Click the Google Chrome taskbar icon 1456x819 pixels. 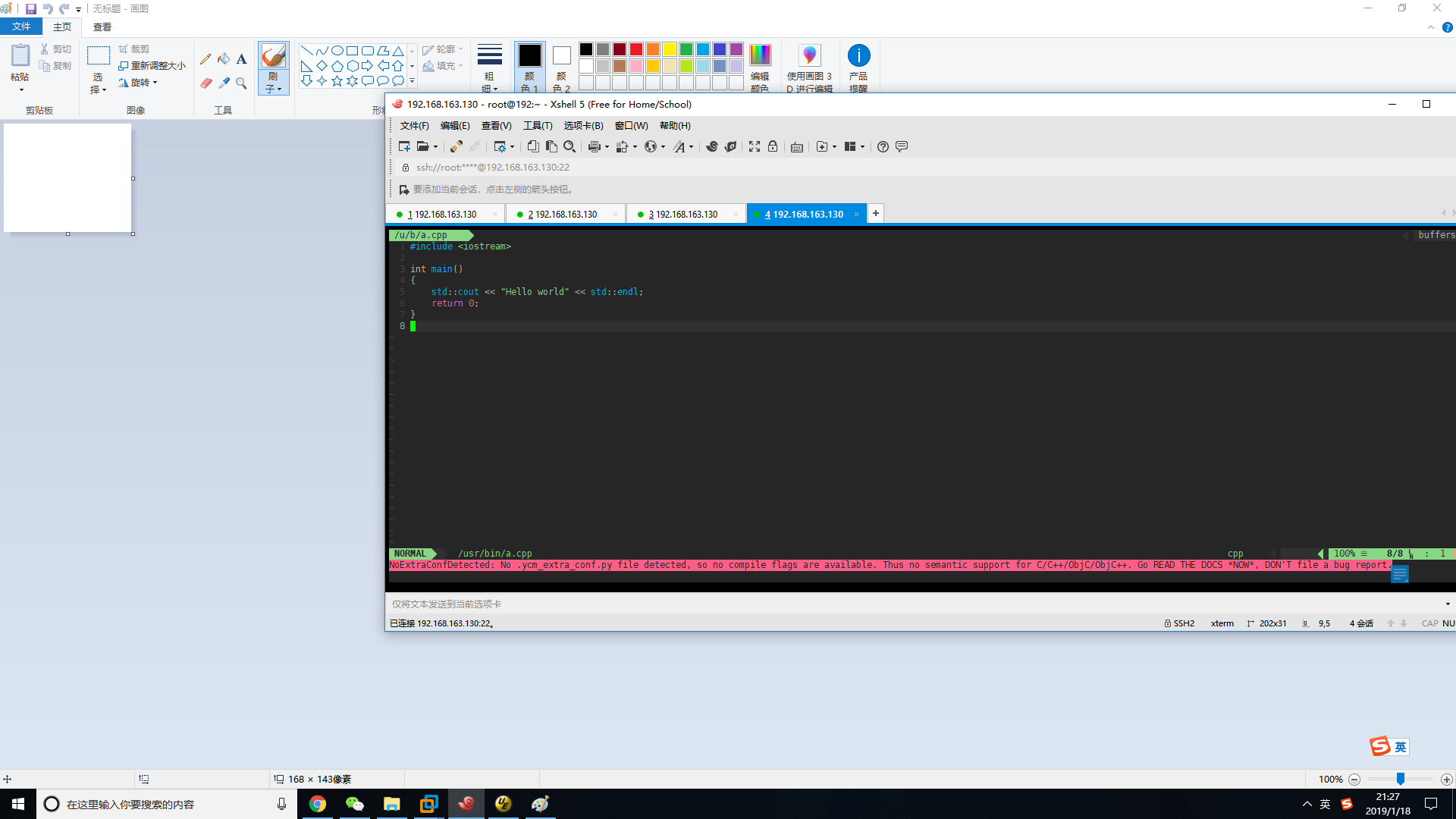click(318, 804)
